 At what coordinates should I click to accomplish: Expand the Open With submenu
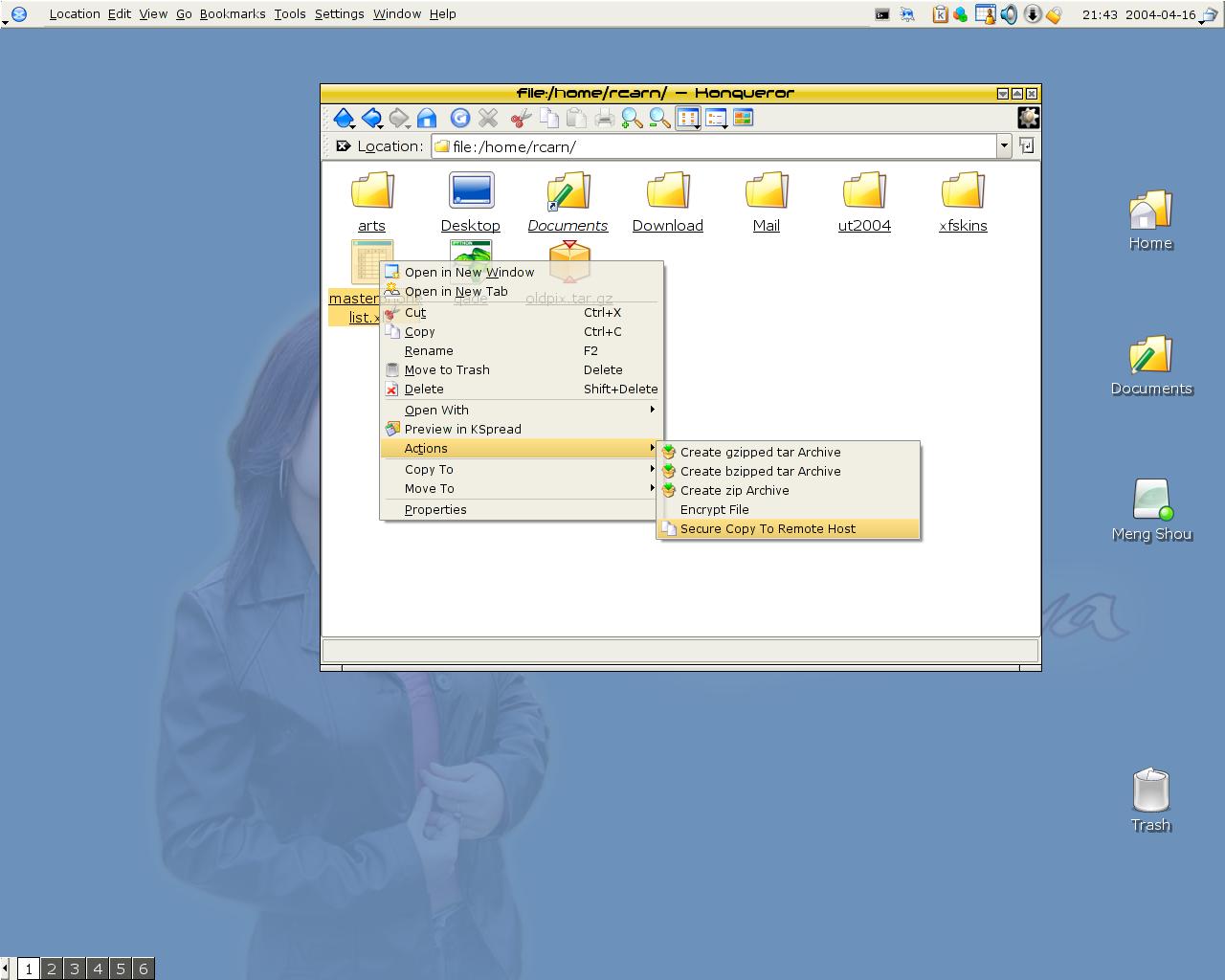[521, 410]
